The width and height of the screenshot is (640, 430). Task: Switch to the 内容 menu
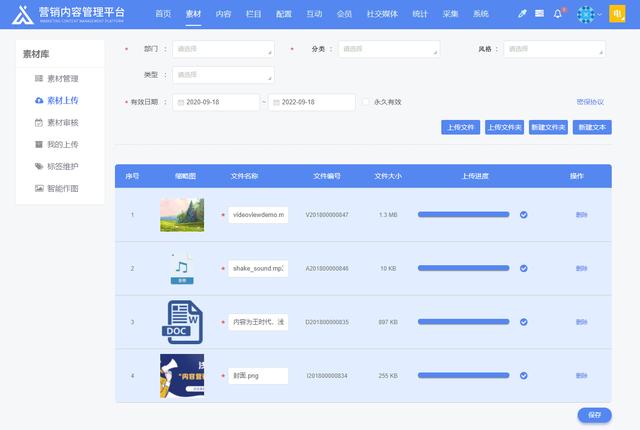(x=223, y=14)
